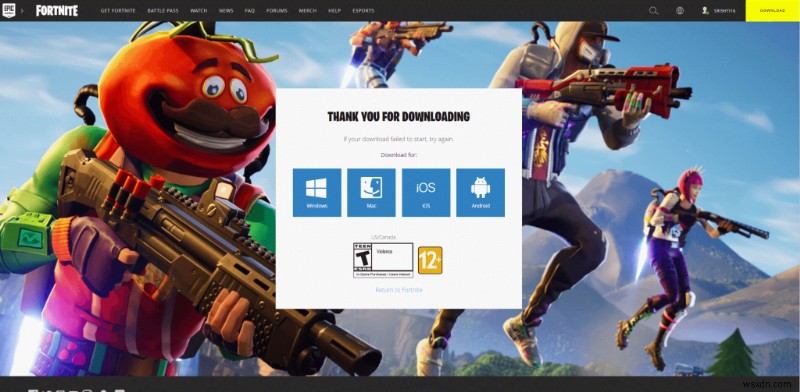This screenshot has height=392, width=800.
Task: Click 'If your download failed to start' text
Action: (x=398, y=139)
